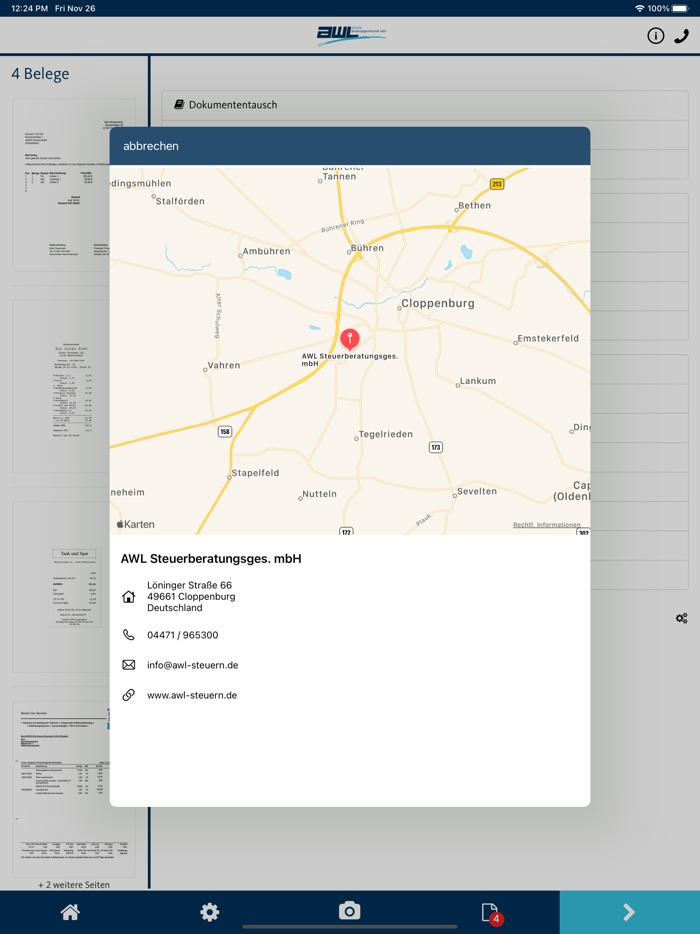Tap the Apple Karten logo on map
The height and width of the screenshot is (934, 700).
coord(136,524)
